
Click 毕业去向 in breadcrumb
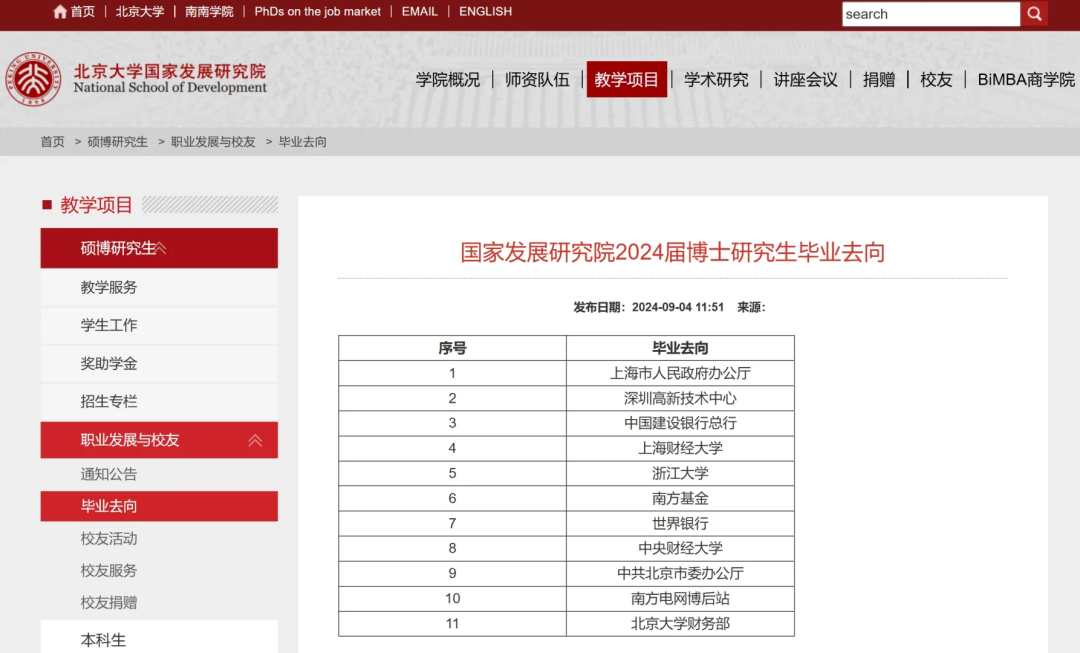302,142
